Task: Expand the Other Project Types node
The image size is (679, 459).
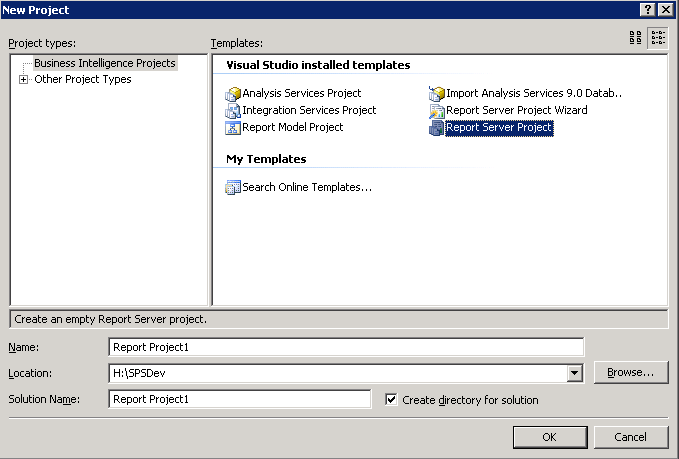Action: point(23,79)
